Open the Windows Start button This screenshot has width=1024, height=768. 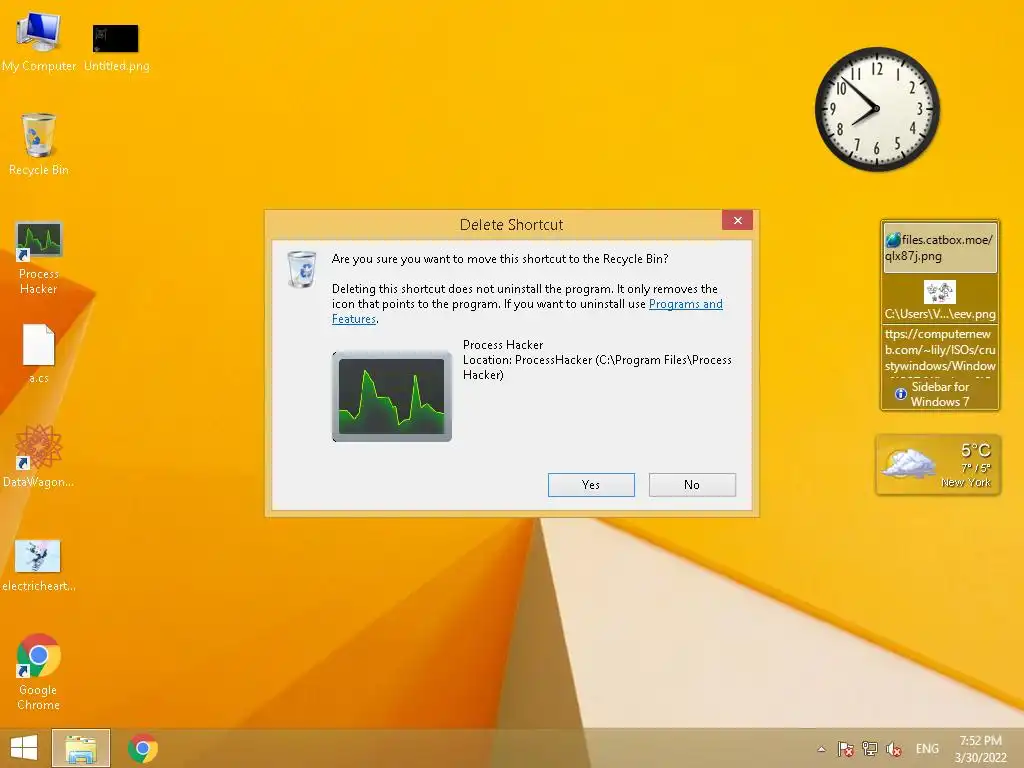(x=24, y=748)
